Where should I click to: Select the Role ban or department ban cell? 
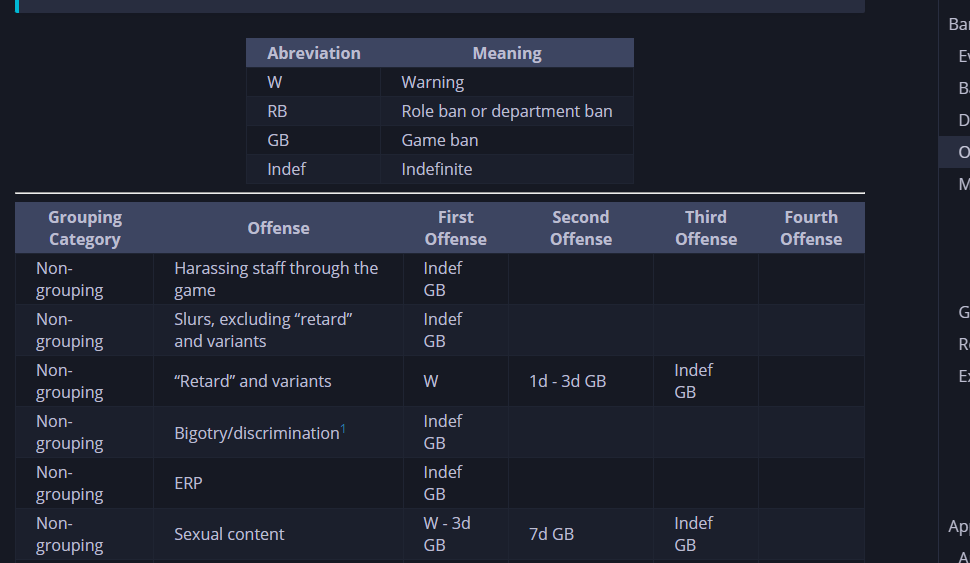click(x=507, y=111)
